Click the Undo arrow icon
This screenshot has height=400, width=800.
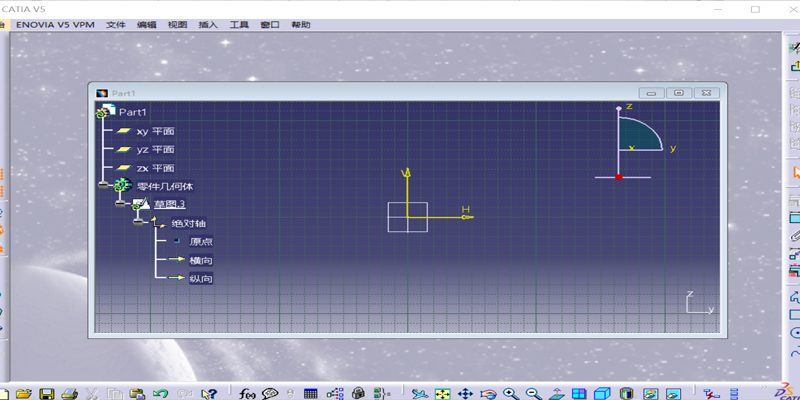[160, 394]
